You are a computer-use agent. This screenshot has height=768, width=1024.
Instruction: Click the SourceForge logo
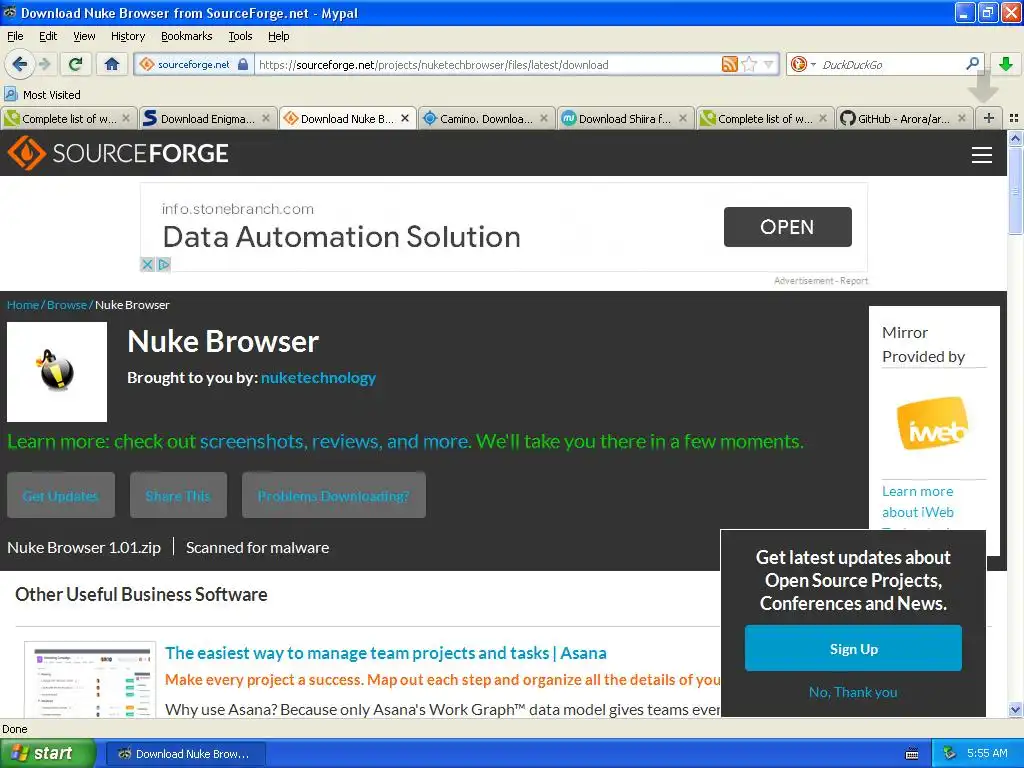point(118,153)
